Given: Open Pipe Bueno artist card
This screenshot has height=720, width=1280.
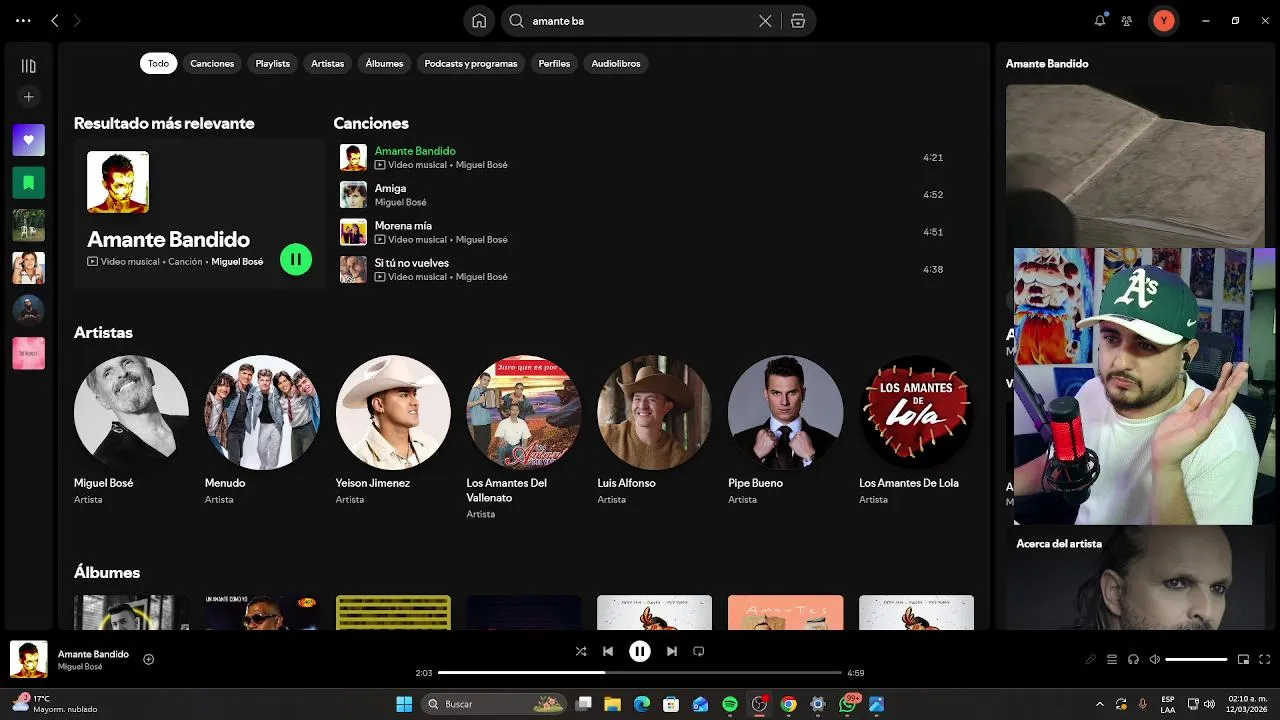Looking at the screenshot, I should (786, 430).
